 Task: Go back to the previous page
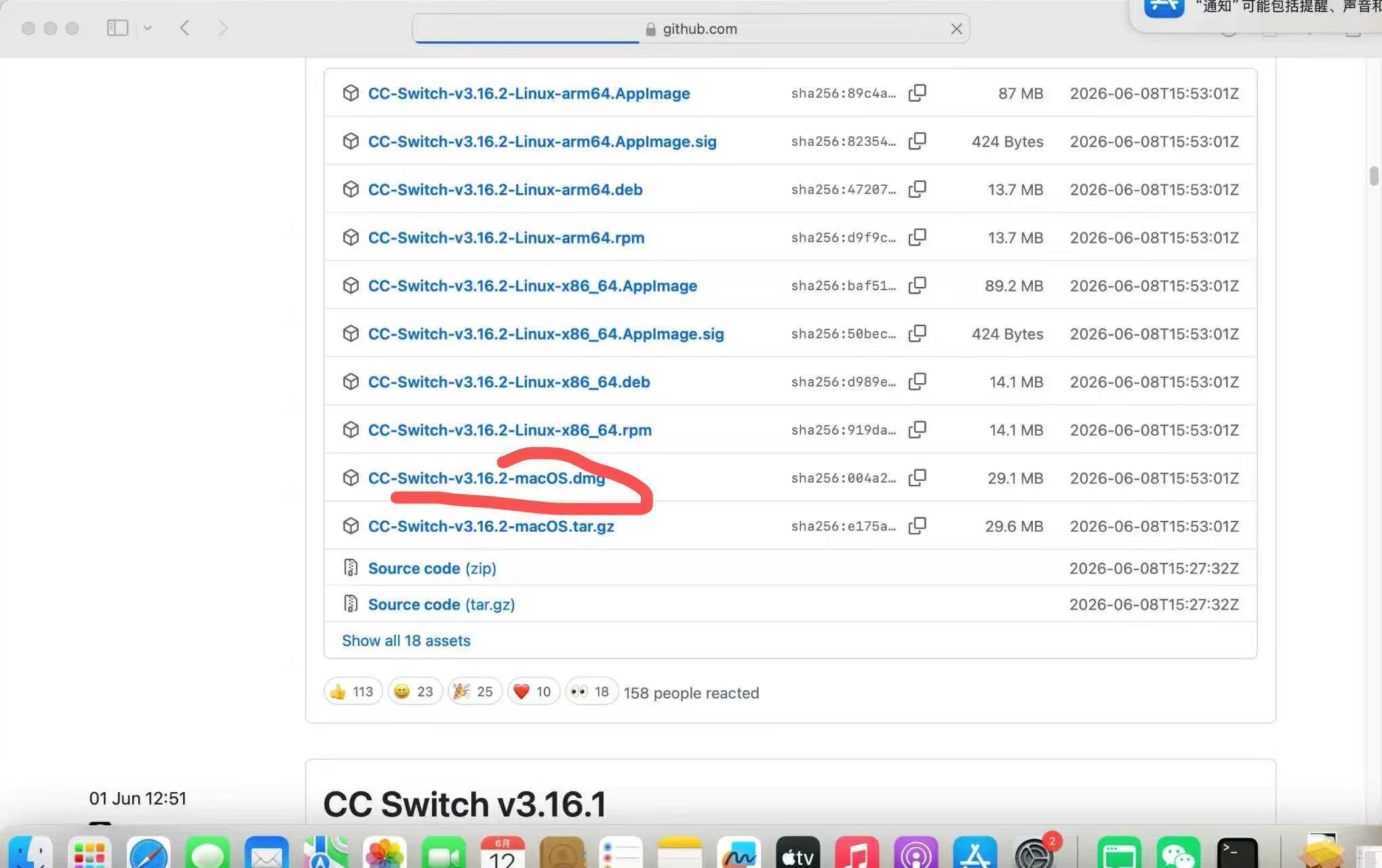(184, 28)
